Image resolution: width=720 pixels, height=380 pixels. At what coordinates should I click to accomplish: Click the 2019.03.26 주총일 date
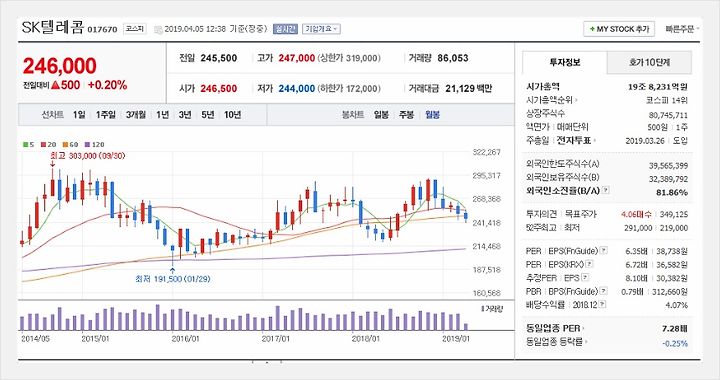point(645,141)
